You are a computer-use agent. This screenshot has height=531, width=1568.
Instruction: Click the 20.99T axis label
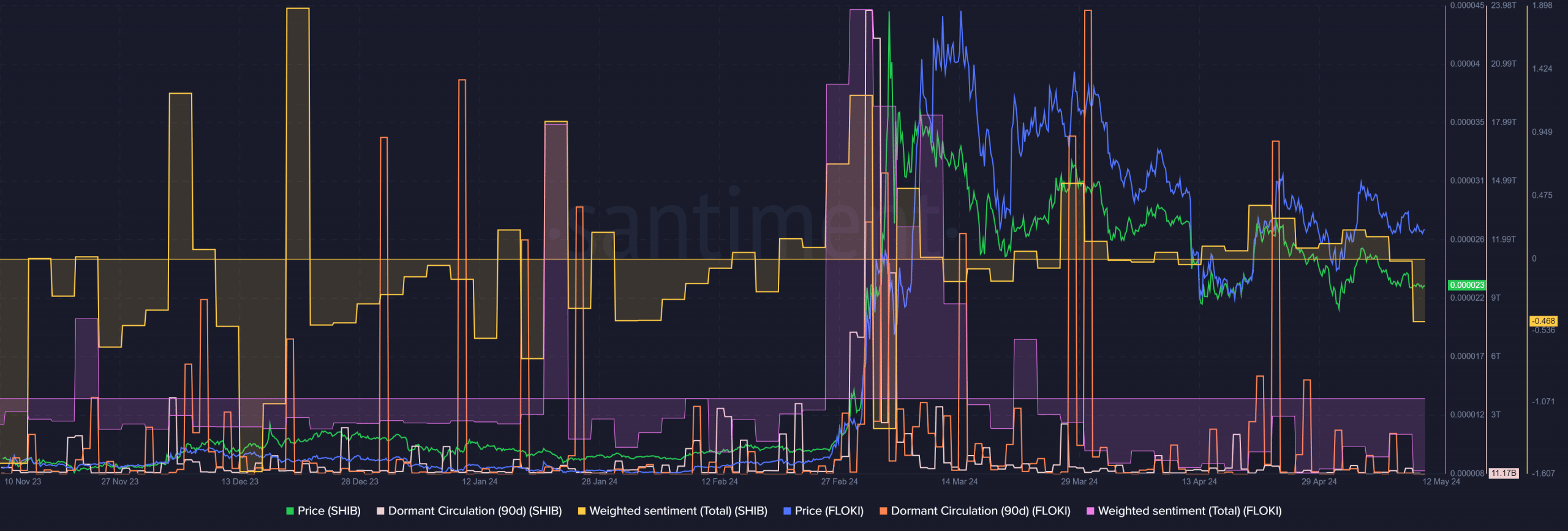pyautogui.click(x=1504, y=64)
